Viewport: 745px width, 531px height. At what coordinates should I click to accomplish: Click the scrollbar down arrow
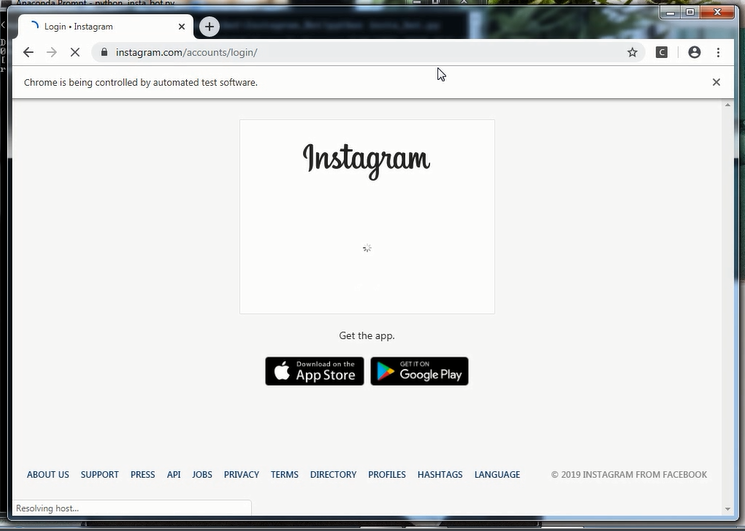pos(727,509)
